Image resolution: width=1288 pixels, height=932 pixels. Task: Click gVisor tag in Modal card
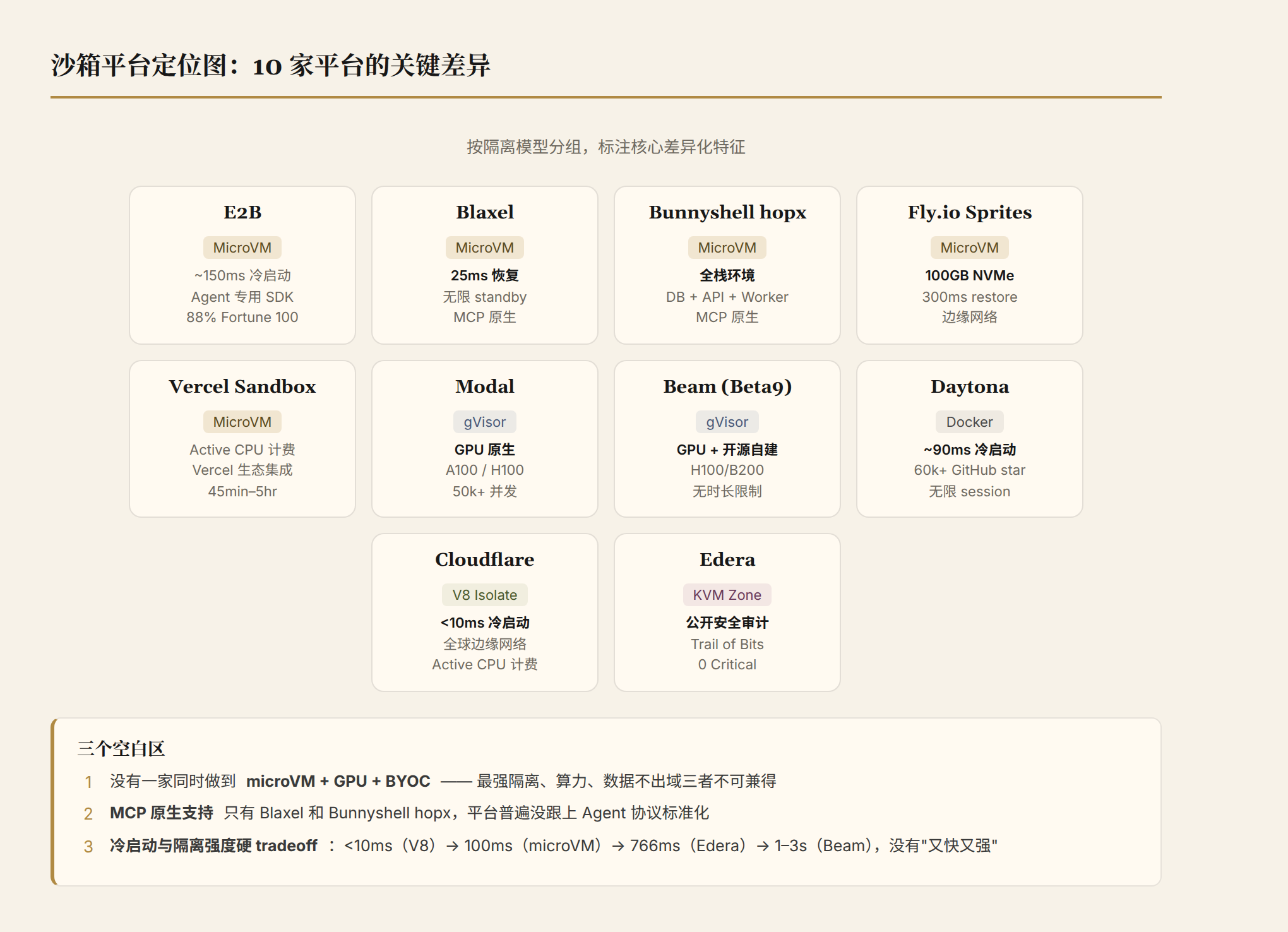click(x=485, y=422)
